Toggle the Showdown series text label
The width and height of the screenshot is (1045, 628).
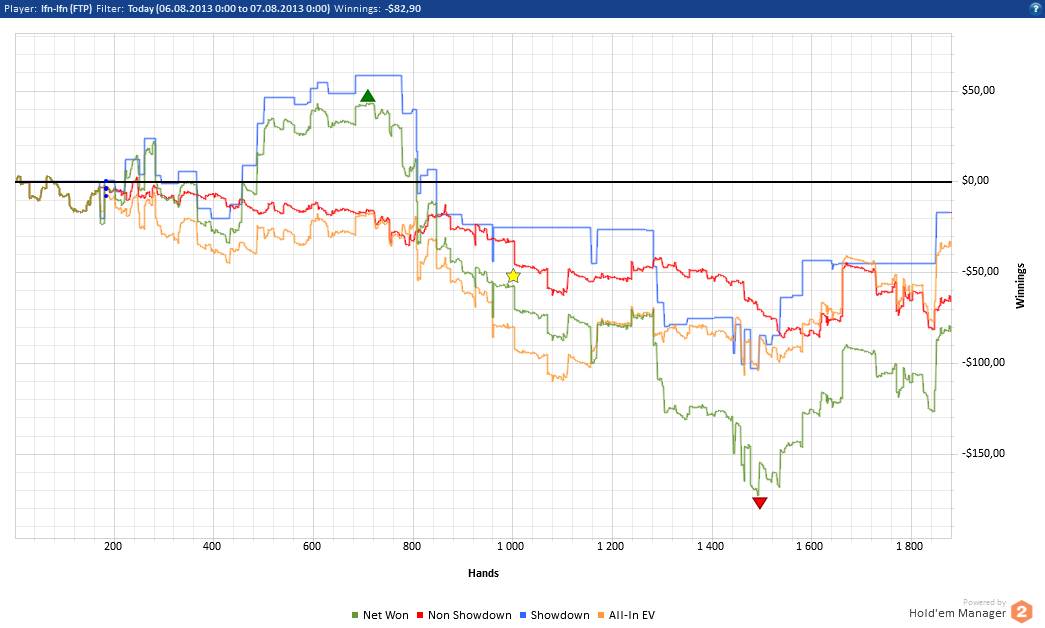click(560, 616)
